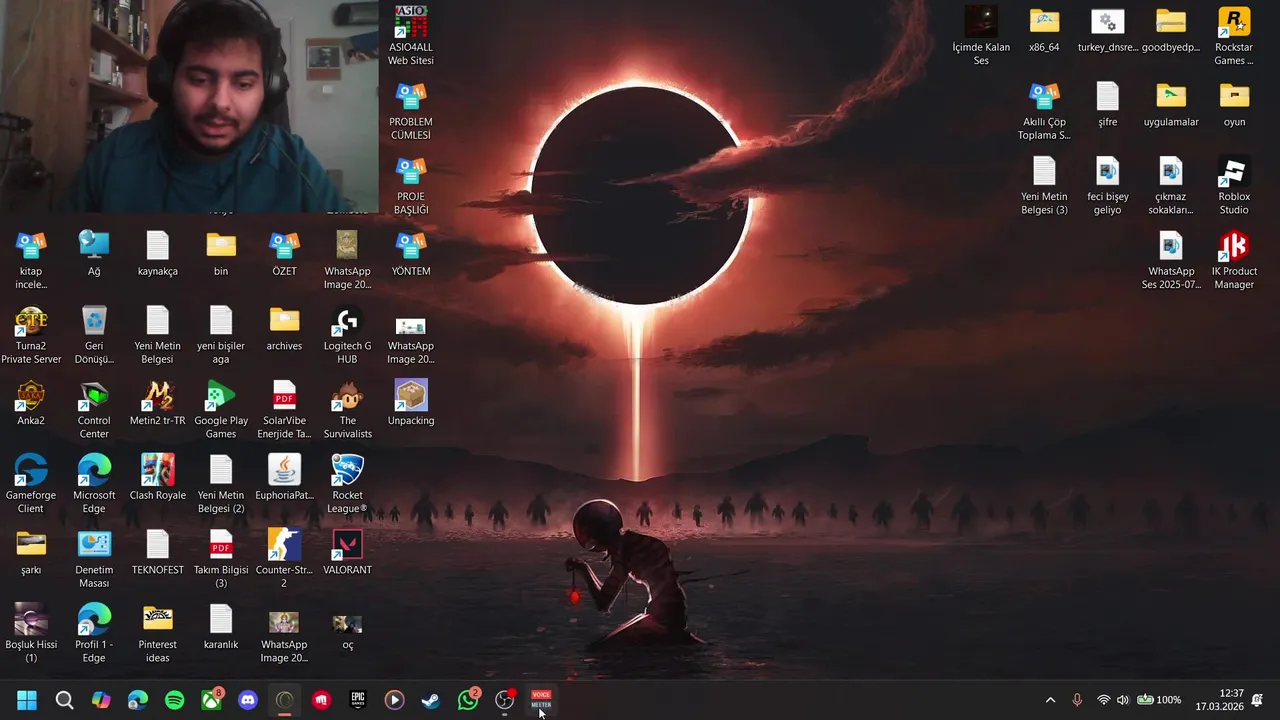Open Spotify from the taskbar
Image resolution: width=1280 pixels, height=720 pixels.
(x=175, y=700)
